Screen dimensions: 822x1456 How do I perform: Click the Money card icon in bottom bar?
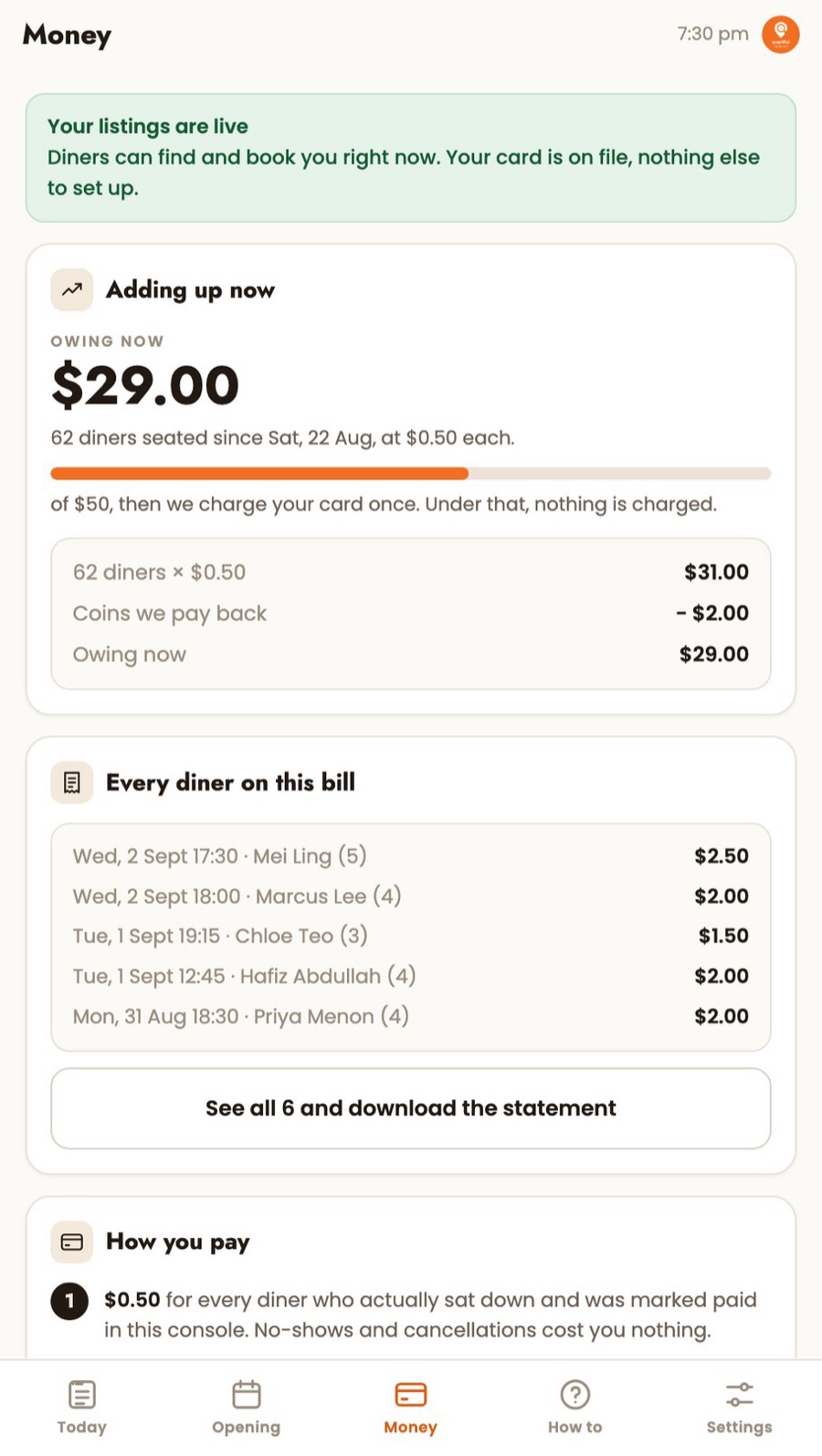[x=411, y=1395]
